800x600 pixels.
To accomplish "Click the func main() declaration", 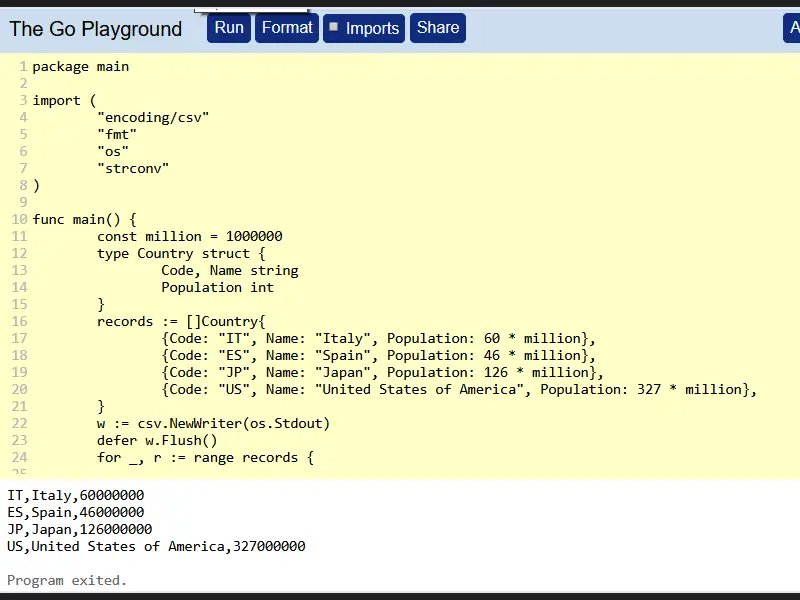I will click(85, 219).
